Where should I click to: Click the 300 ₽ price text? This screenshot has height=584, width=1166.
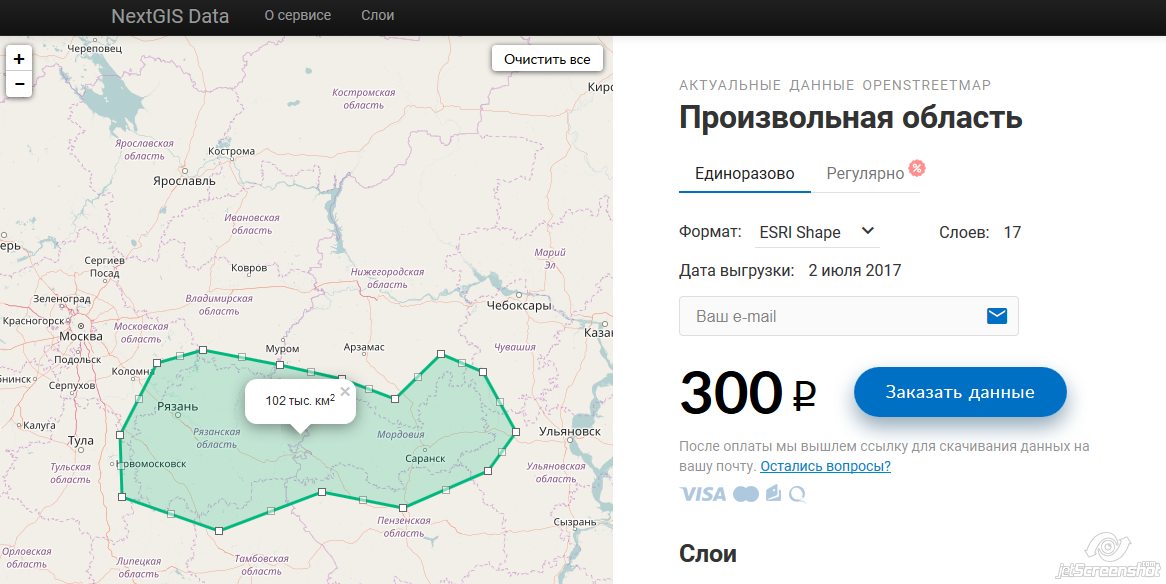pyautogui.click(x=748, y=393)
